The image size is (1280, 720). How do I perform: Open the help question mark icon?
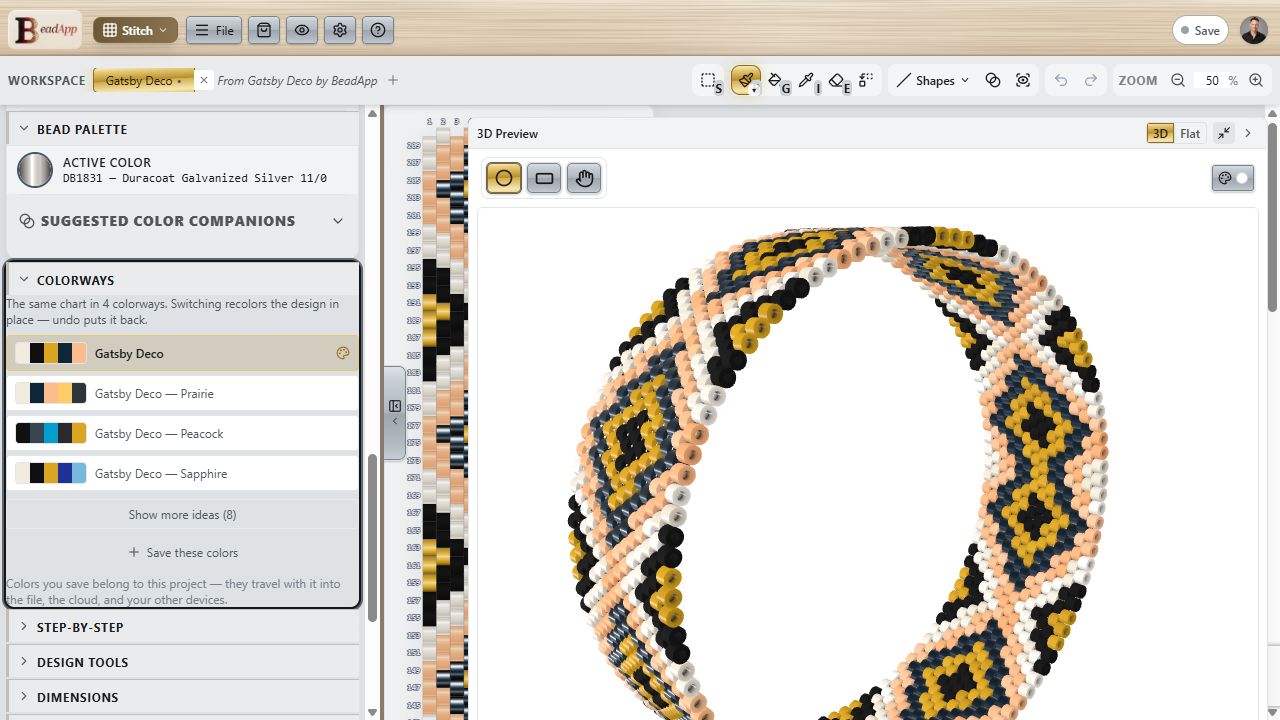point(378,30)
